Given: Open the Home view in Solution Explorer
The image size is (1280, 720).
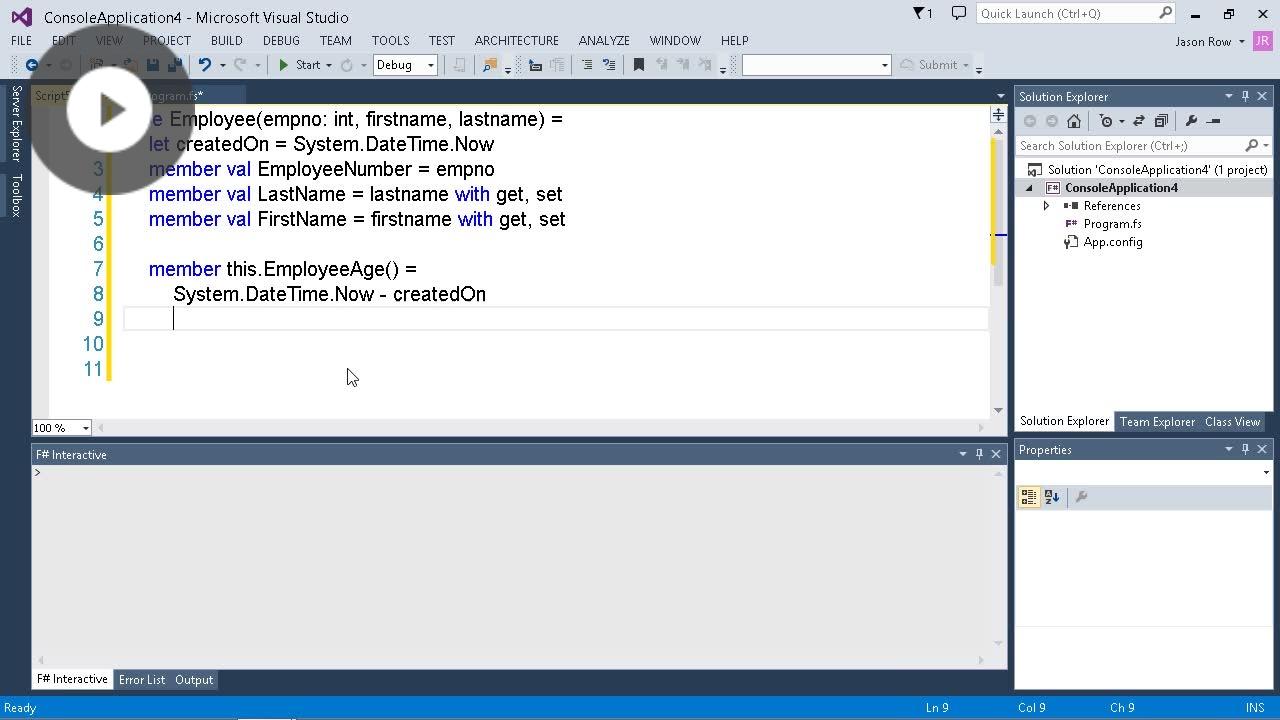Looking at the screenshot, I should 1075,120.
